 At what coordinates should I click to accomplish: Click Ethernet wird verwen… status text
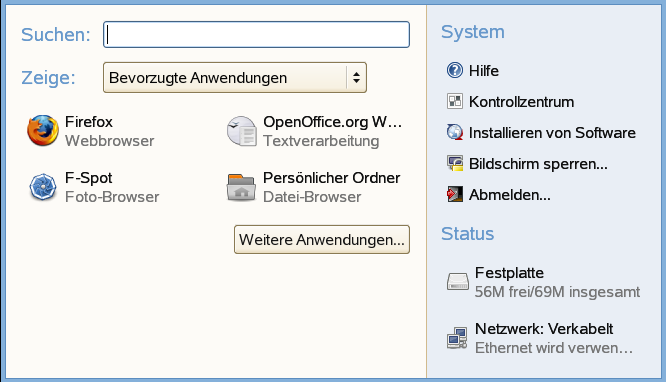554,348
